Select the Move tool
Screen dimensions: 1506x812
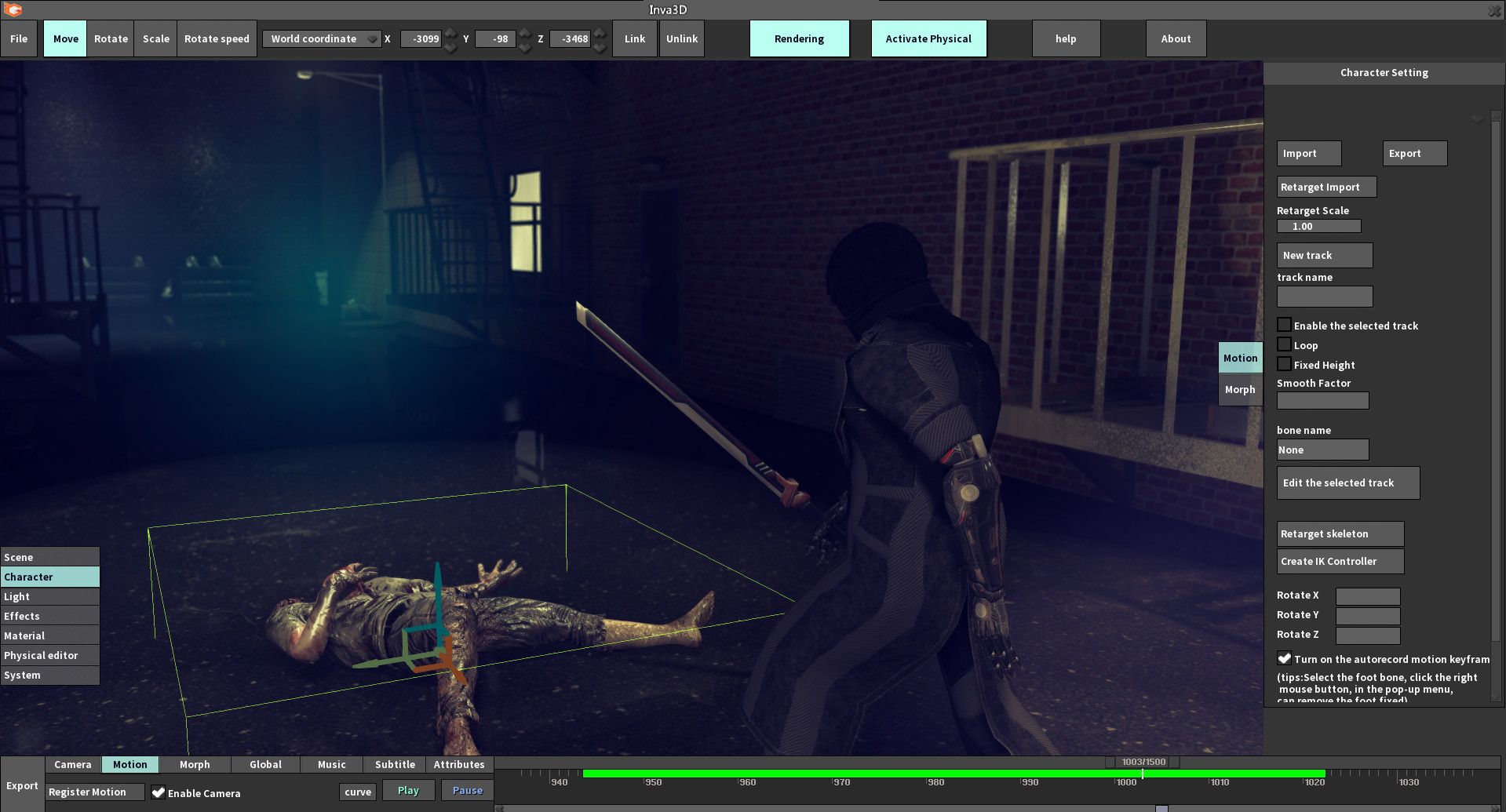[x=64, y=38]
